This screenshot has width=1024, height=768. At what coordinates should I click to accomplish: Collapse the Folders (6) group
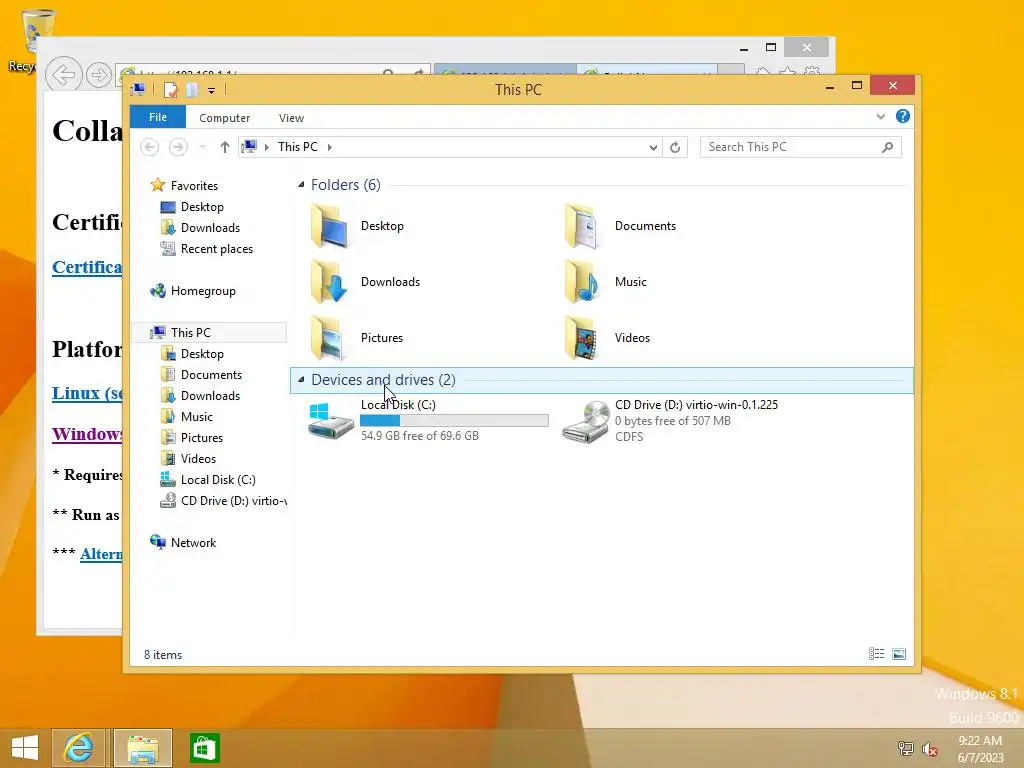tap(301, 185)
